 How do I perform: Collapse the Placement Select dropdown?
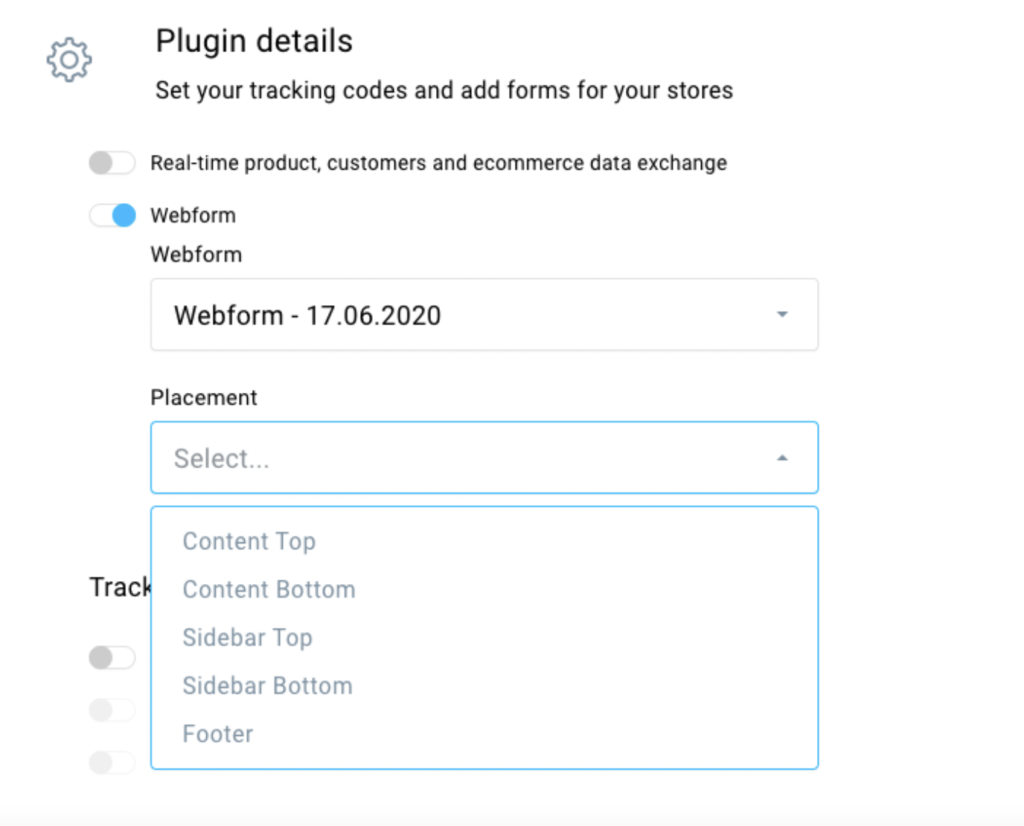click(484, 458)
